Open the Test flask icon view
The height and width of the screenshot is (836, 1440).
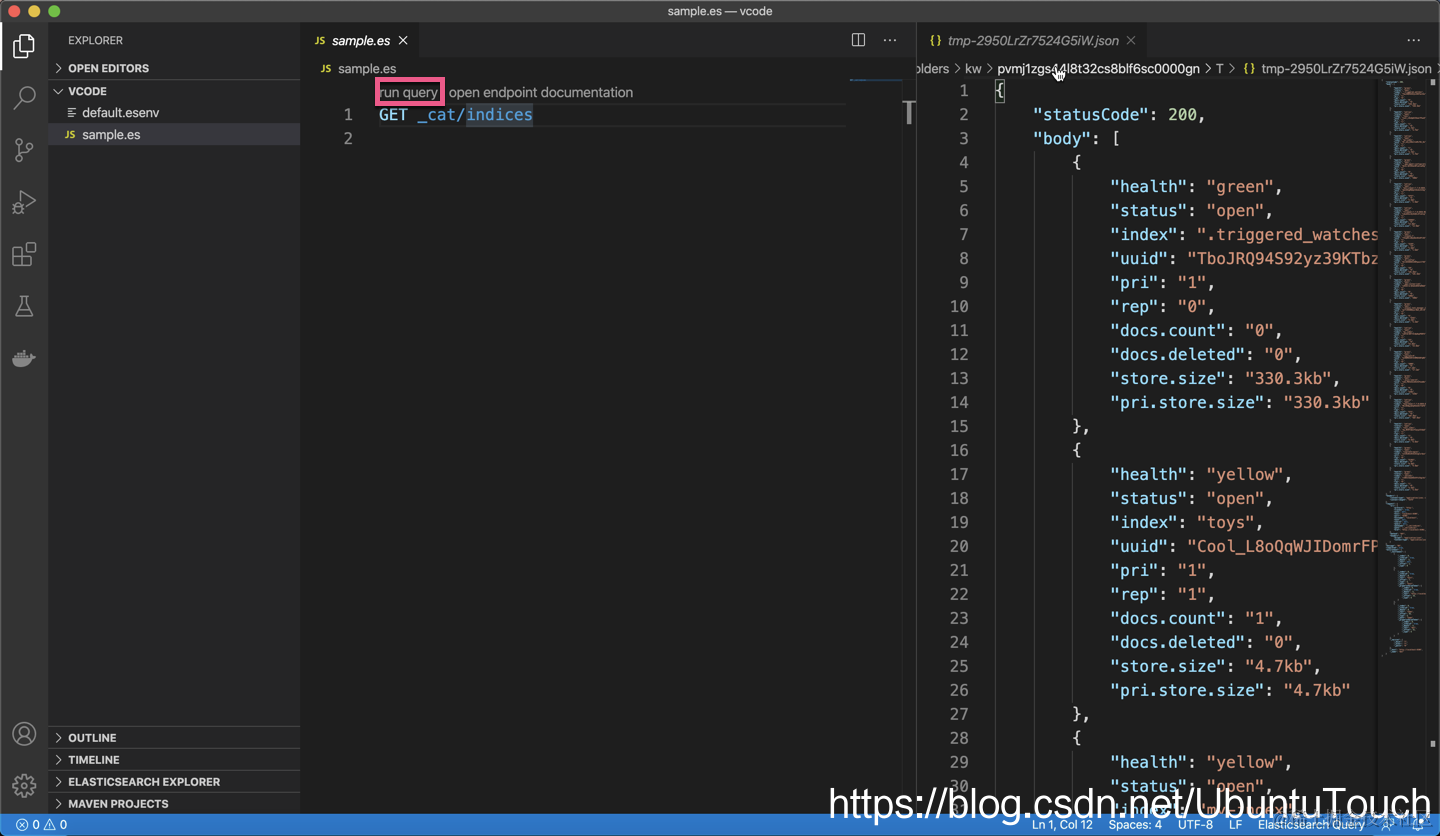pos(24,306)
